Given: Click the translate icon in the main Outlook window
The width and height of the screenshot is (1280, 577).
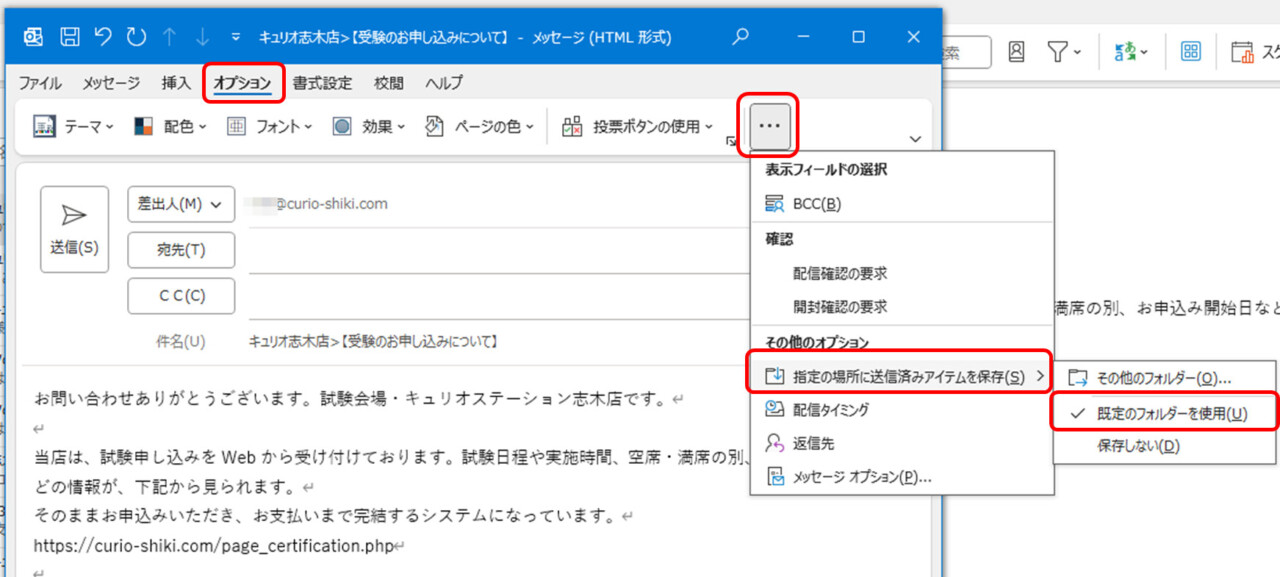Looking at the screenshot, I should 1131,52.
